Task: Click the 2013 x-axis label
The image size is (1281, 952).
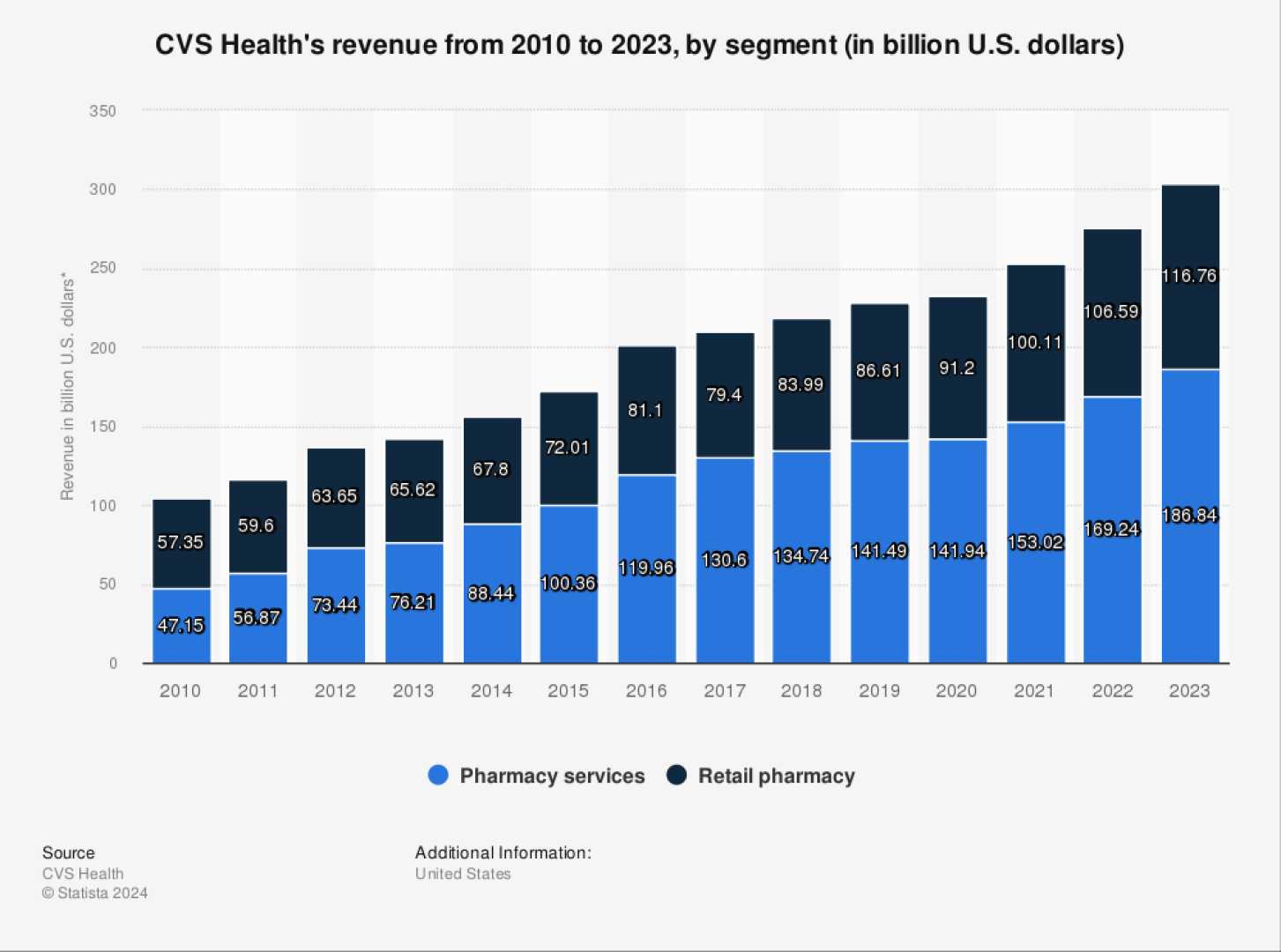Action: pyautogui.click(x=413, y=691)
